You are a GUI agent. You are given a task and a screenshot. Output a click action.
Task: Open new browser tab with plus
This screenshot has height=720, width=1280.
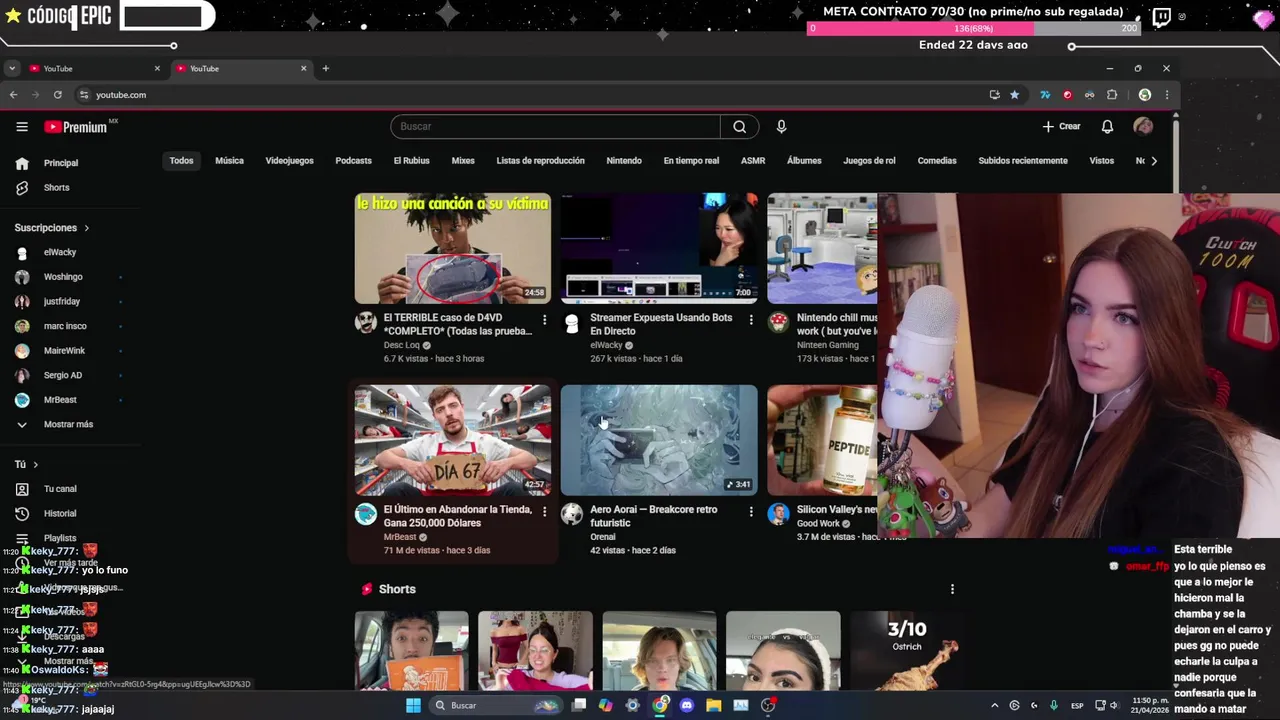pos(325,68)
